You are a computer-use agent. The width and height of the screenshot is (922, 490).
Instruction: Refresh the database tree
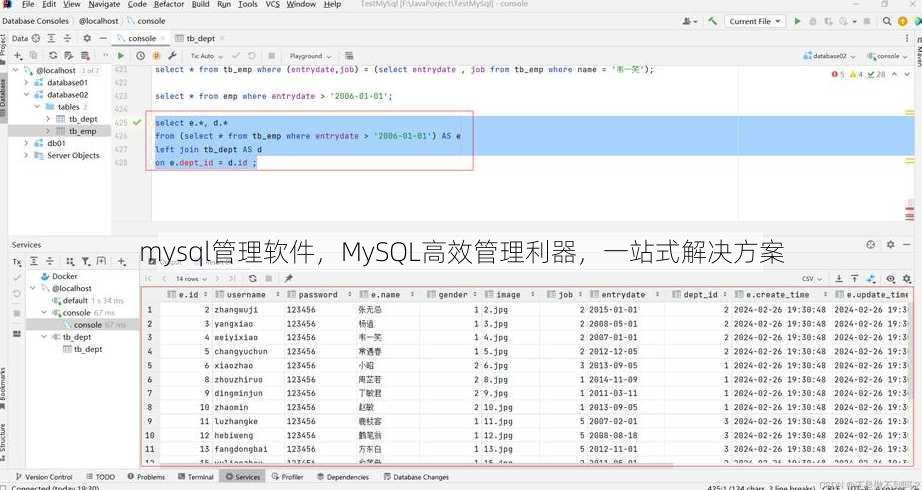53,56
